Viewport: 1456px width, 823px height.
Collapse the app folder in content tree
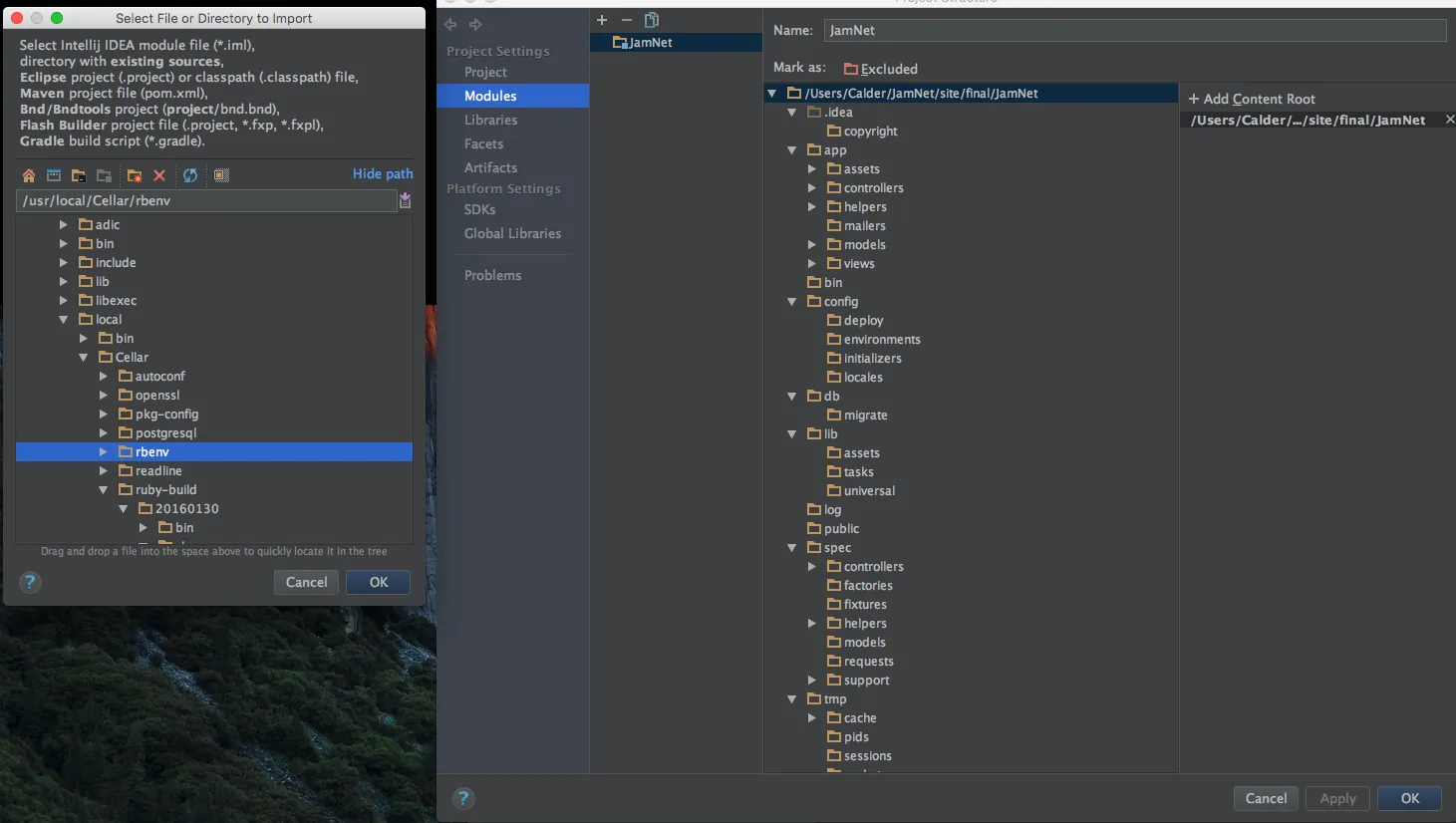792,150
